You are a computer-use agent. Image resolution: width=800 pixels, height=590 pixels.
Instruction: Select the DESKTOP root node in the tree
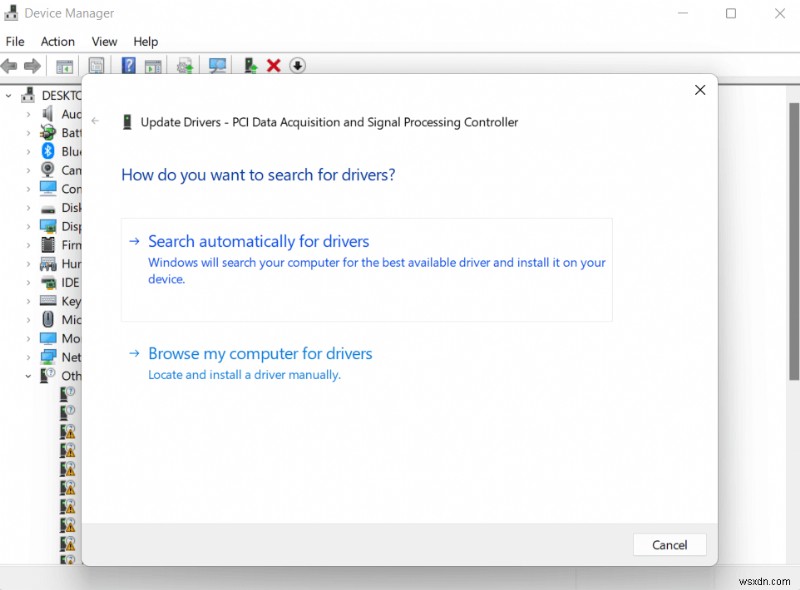tap(60, 95)
